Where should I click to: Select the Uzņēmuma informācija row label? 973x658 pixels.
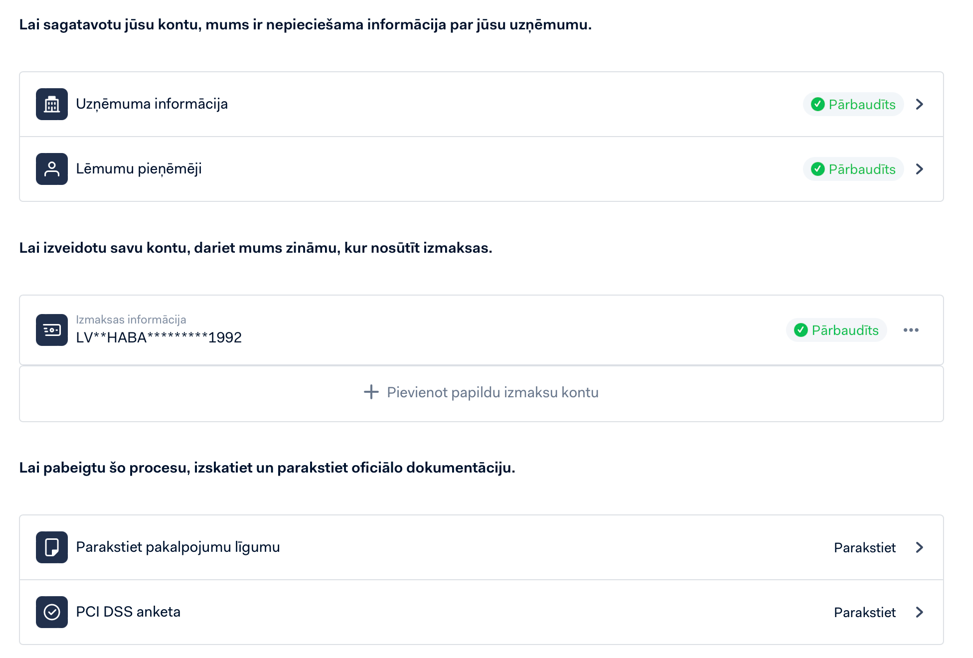pos(152,104)
